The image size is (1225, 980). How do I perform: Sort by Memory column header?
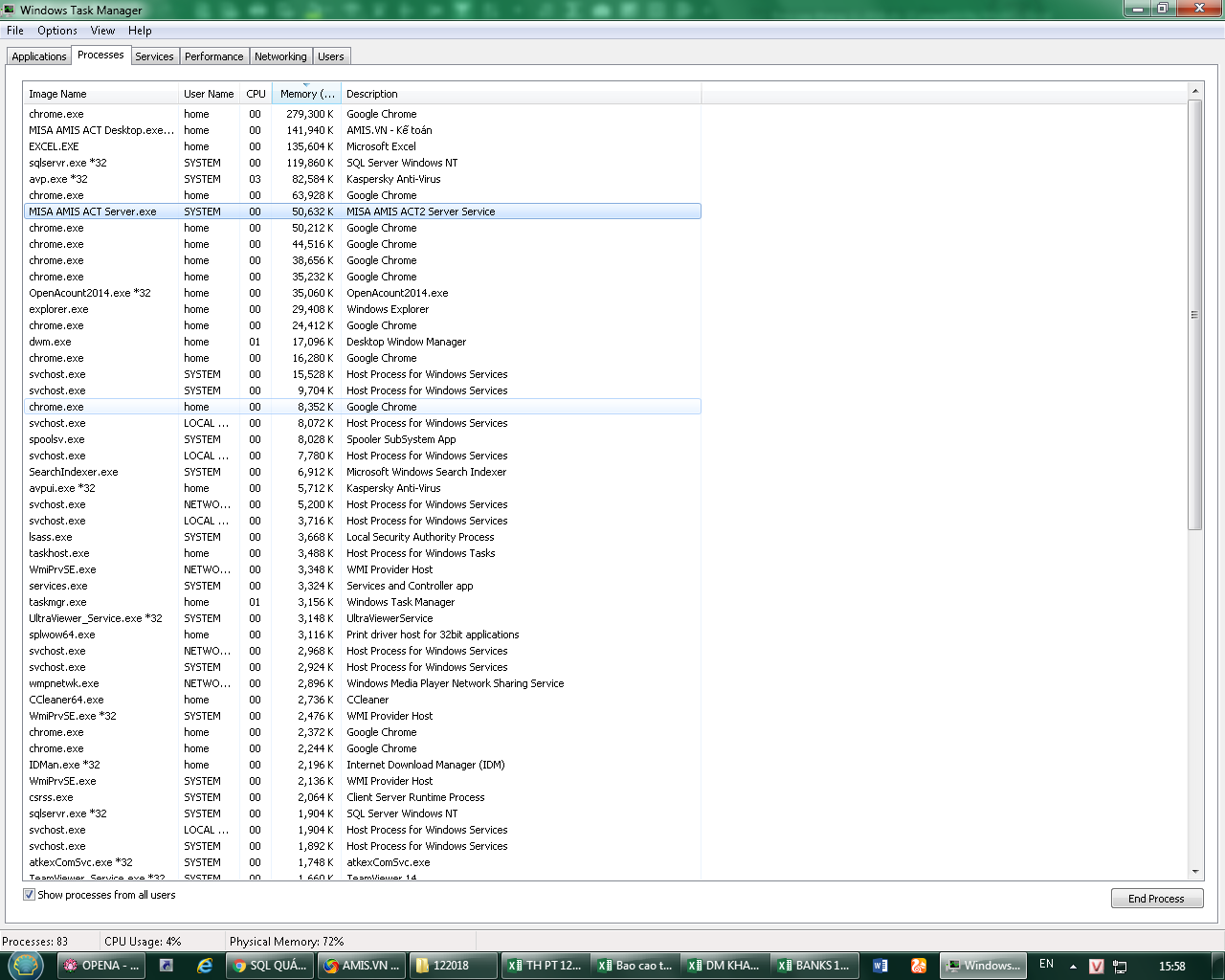pyautogui.click(x=306, y=94)
